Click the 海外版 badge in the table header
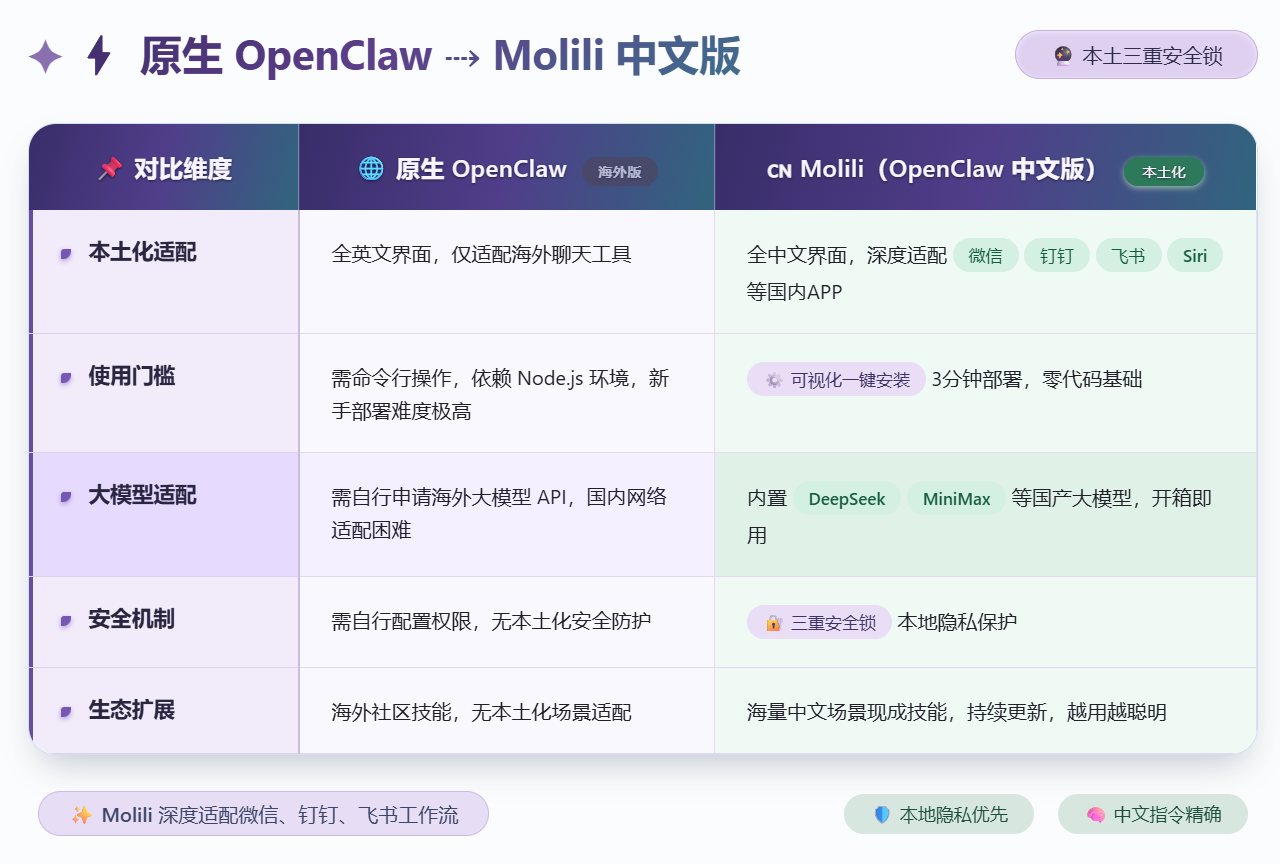This screenshot has width=1280, height=864. coord(620,171)
